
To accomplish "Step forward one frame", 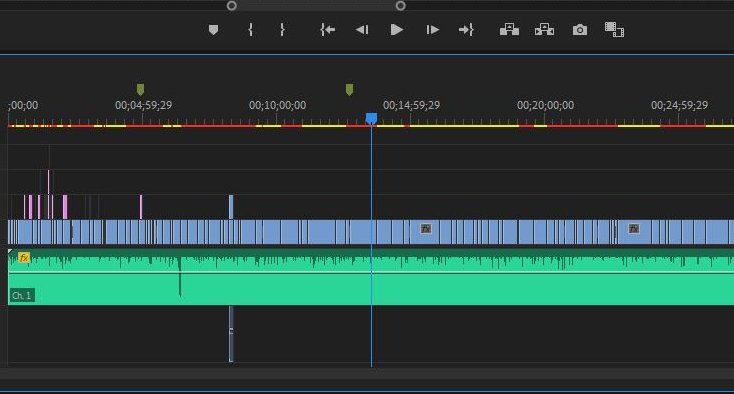I will 432,30.
